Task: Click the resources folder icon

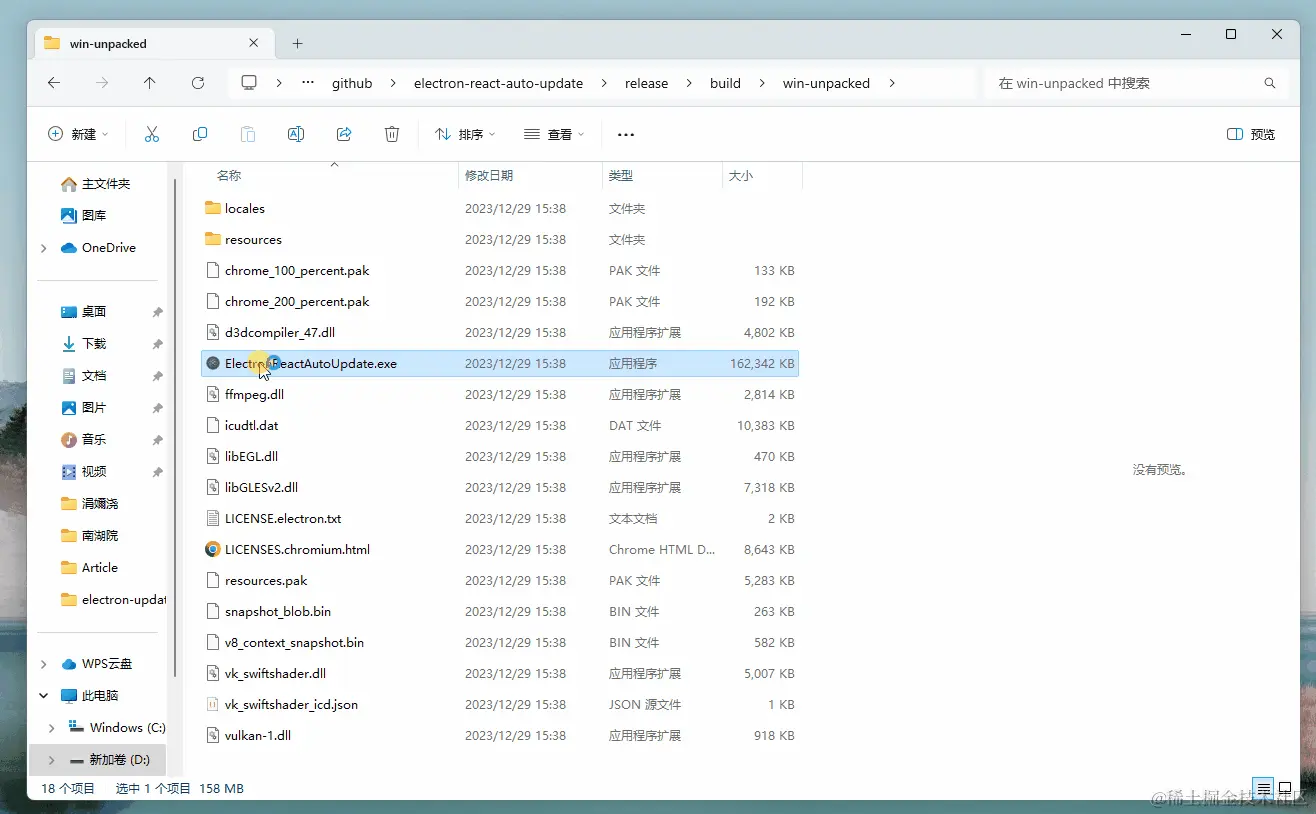Action: pos(212,239)
